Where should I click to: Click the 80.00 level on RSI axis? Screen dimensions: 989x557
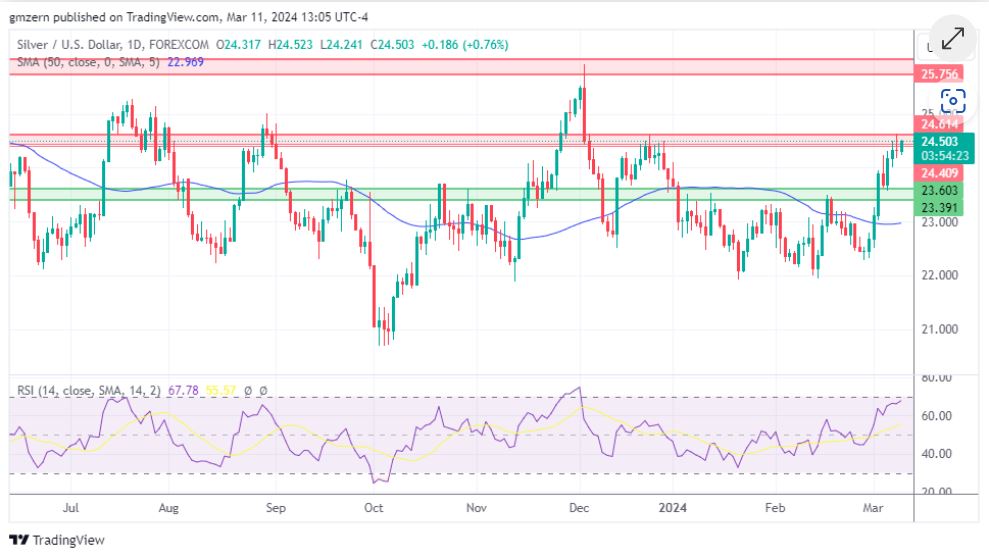pos(936,378)
